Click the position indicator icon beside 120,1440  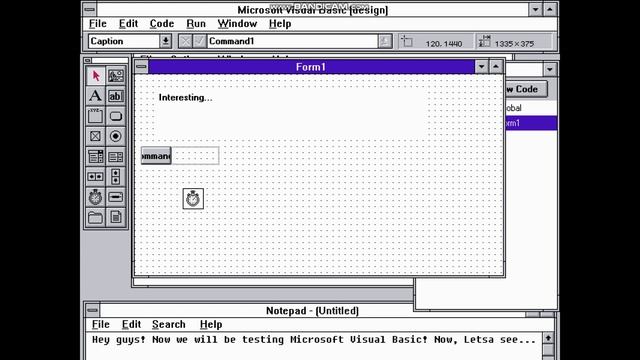pyautogui.click(x=407, y=41)
